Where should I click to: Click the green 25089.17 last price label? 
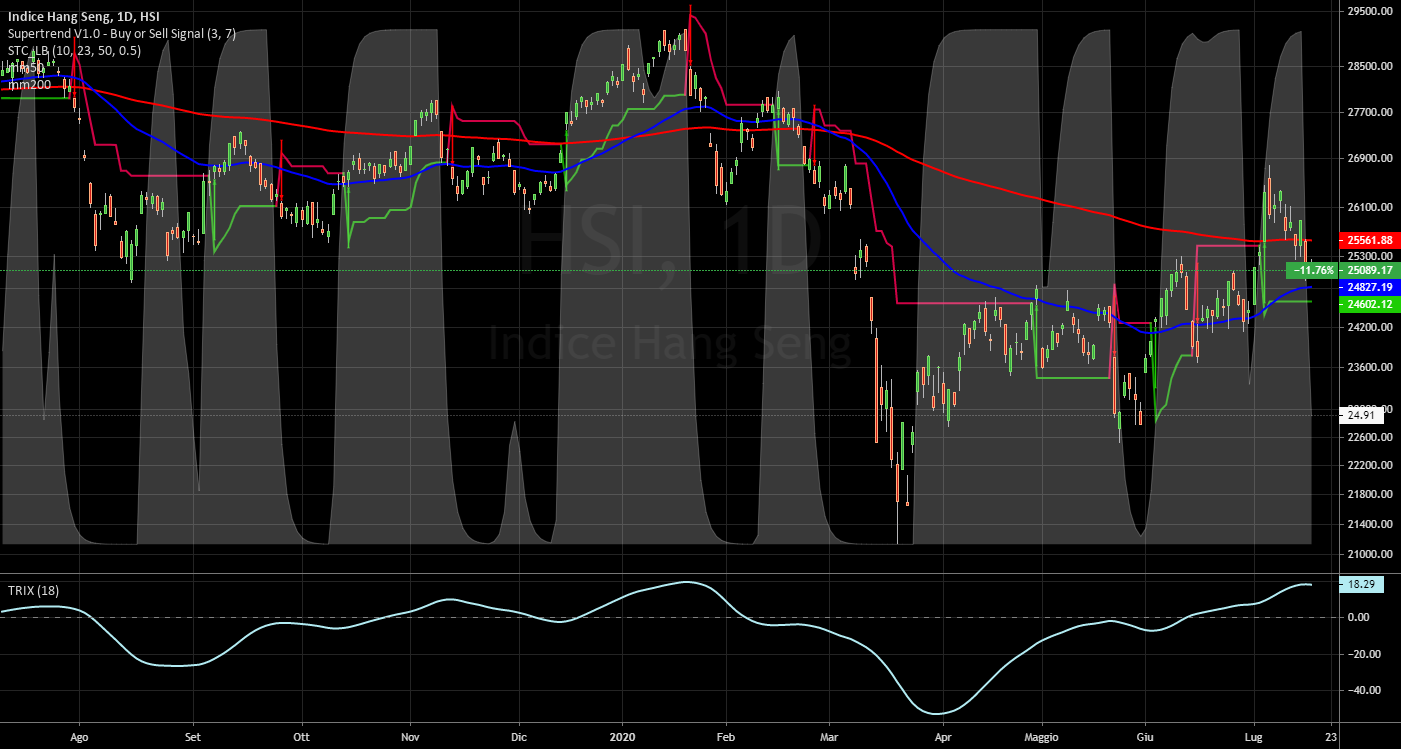pos(1369,270)
